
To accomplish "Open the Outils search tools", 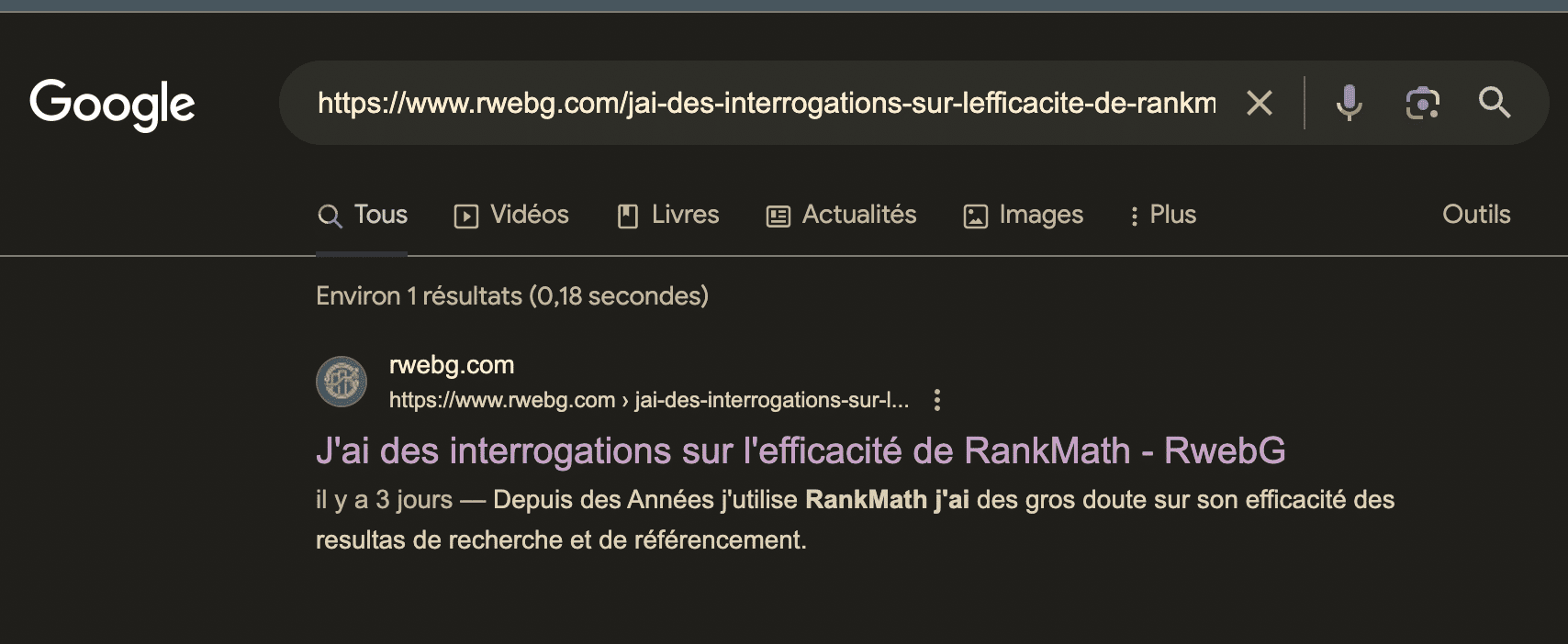I will pos(1476,214).
